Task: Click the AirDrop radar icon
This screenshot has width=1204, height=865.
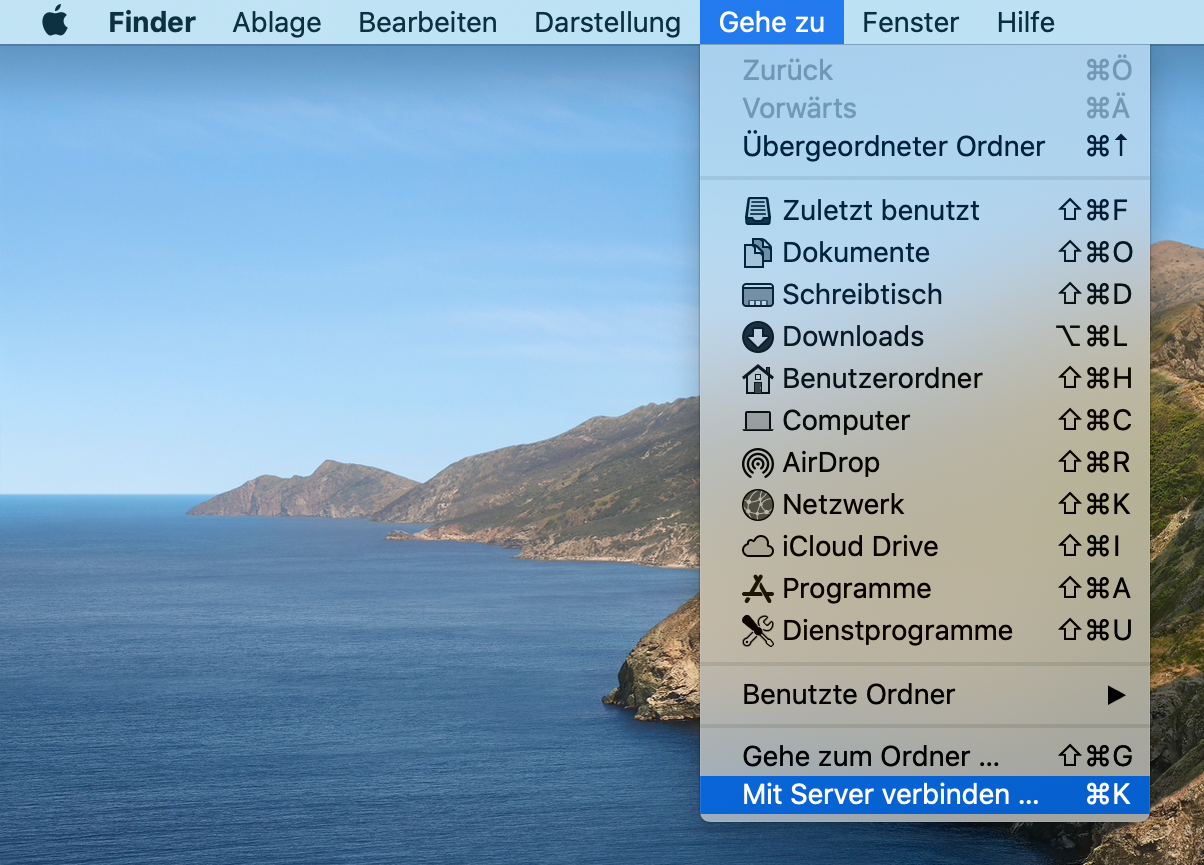Action: coord(758,463)
